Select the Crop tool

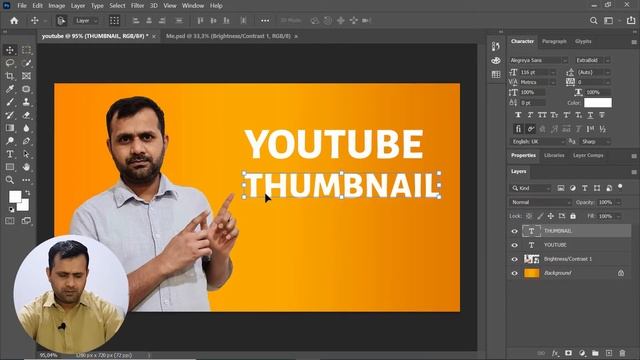pos(10,76)
